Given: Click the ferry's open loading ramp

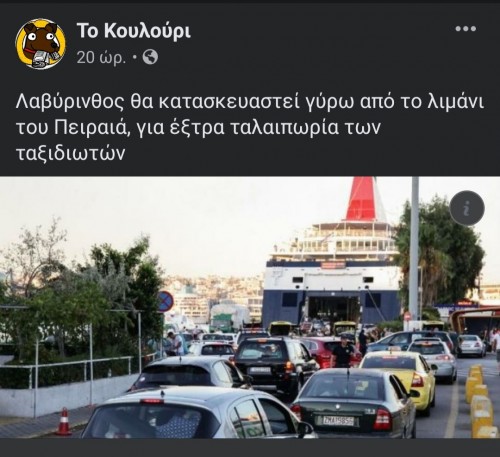Looking at the screenshot, I should [x=334, y=308].
